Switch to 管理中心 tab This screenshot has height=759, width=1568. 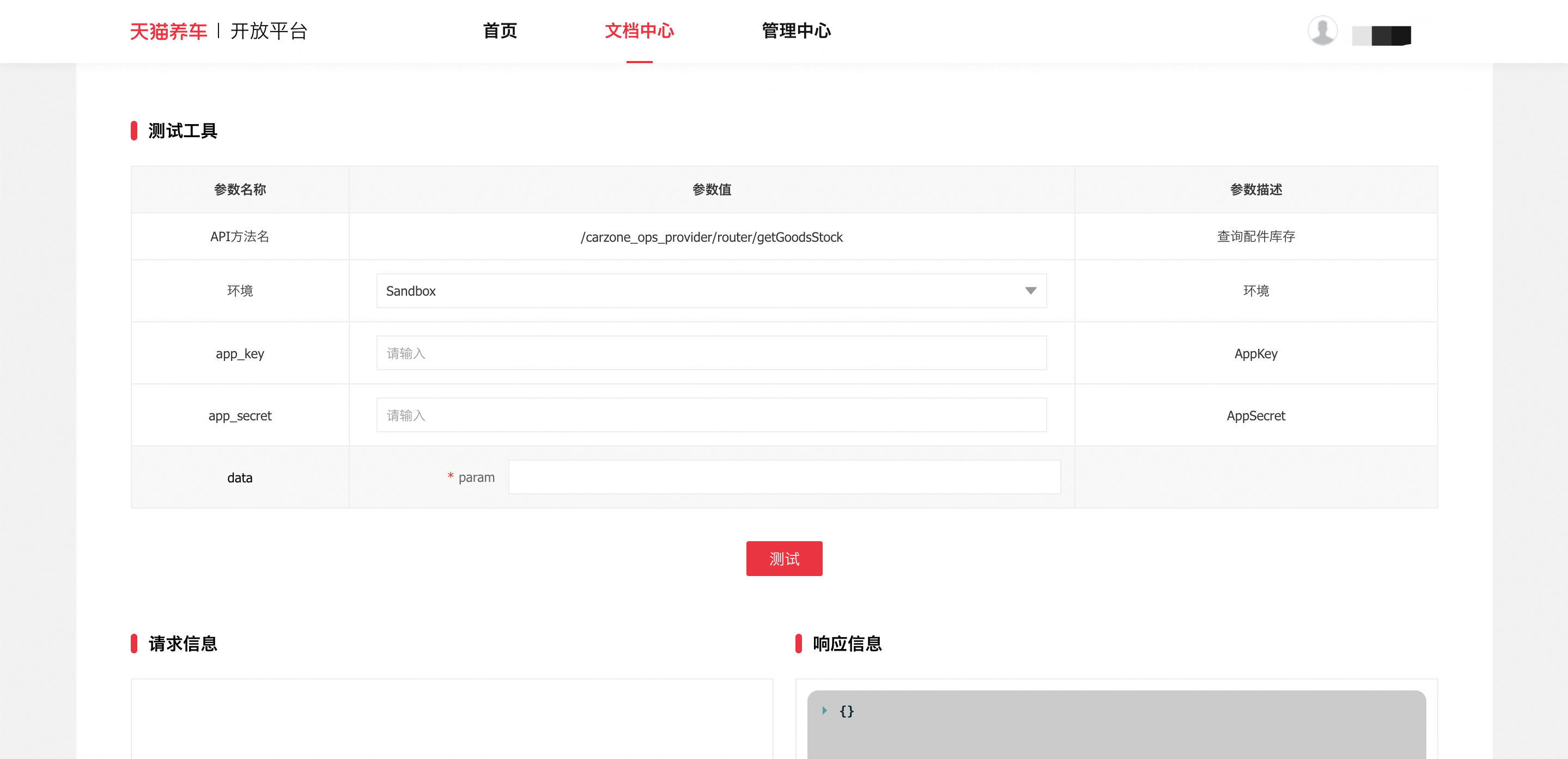coord(795,30)
